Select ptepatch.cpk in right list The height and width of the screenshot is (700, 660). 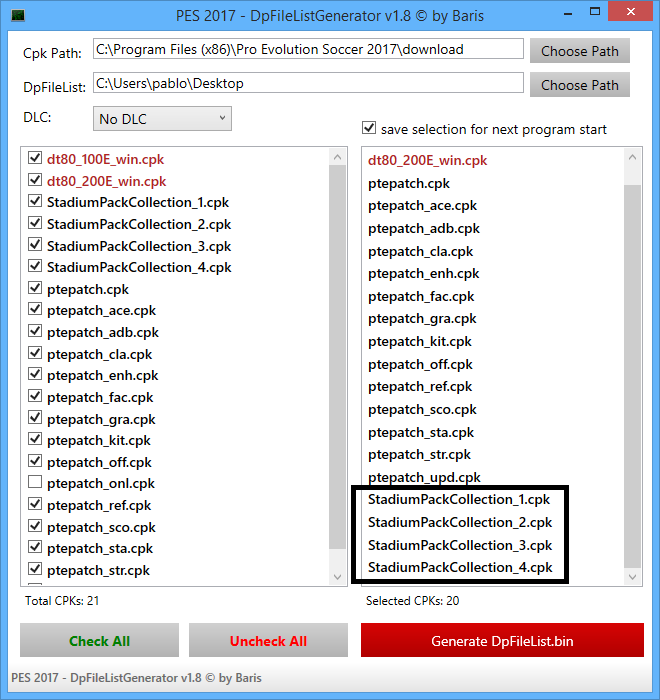pos(409,183)
